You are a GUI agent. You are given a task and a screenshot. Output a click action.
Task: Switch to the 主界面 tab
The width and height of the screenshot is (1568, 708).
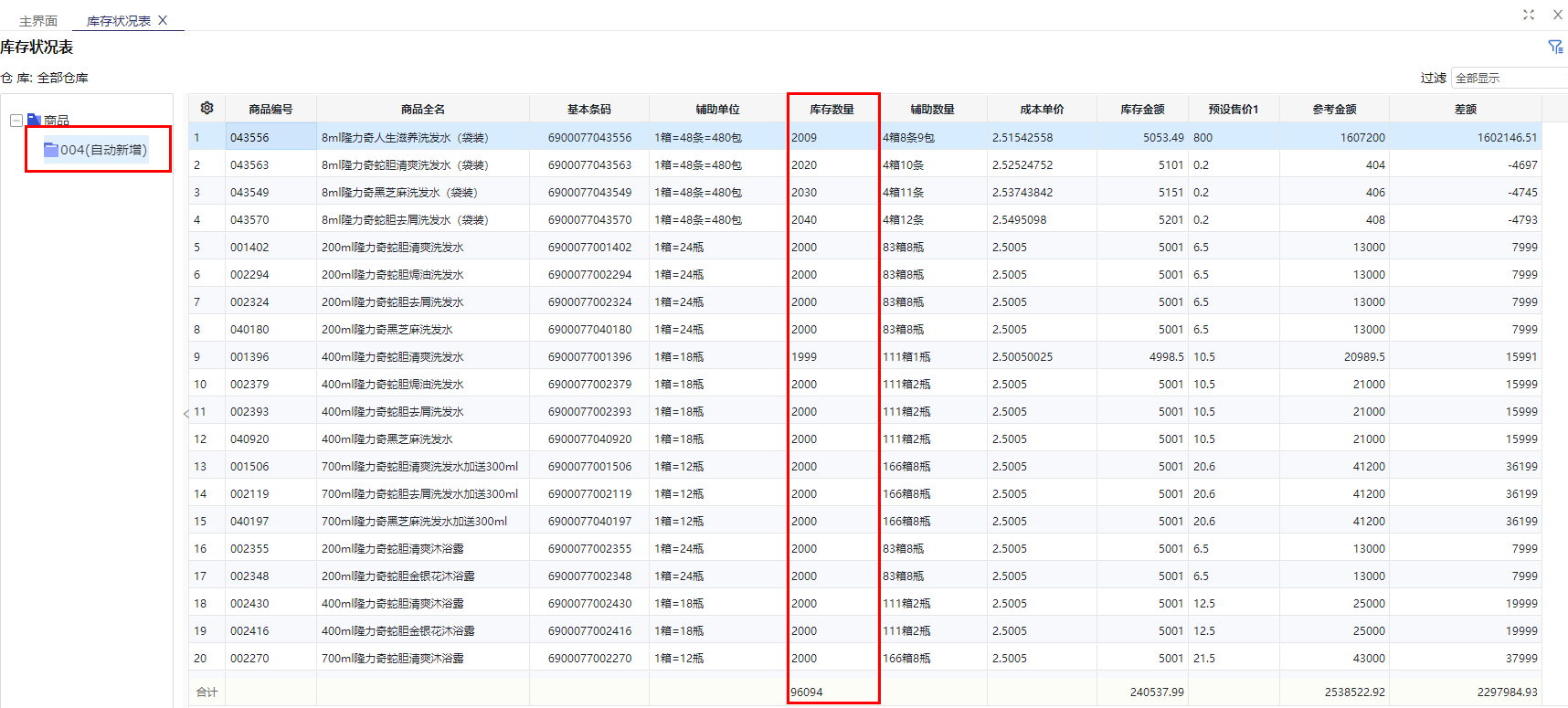coord(38,20)
